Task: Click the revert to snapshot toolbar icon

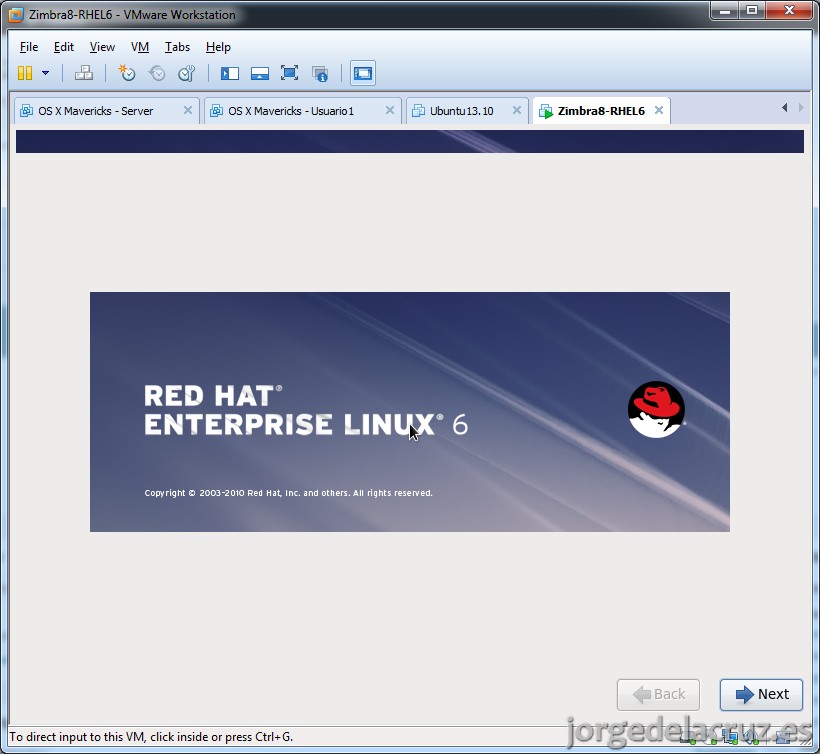Action: (x=157, y=73)
